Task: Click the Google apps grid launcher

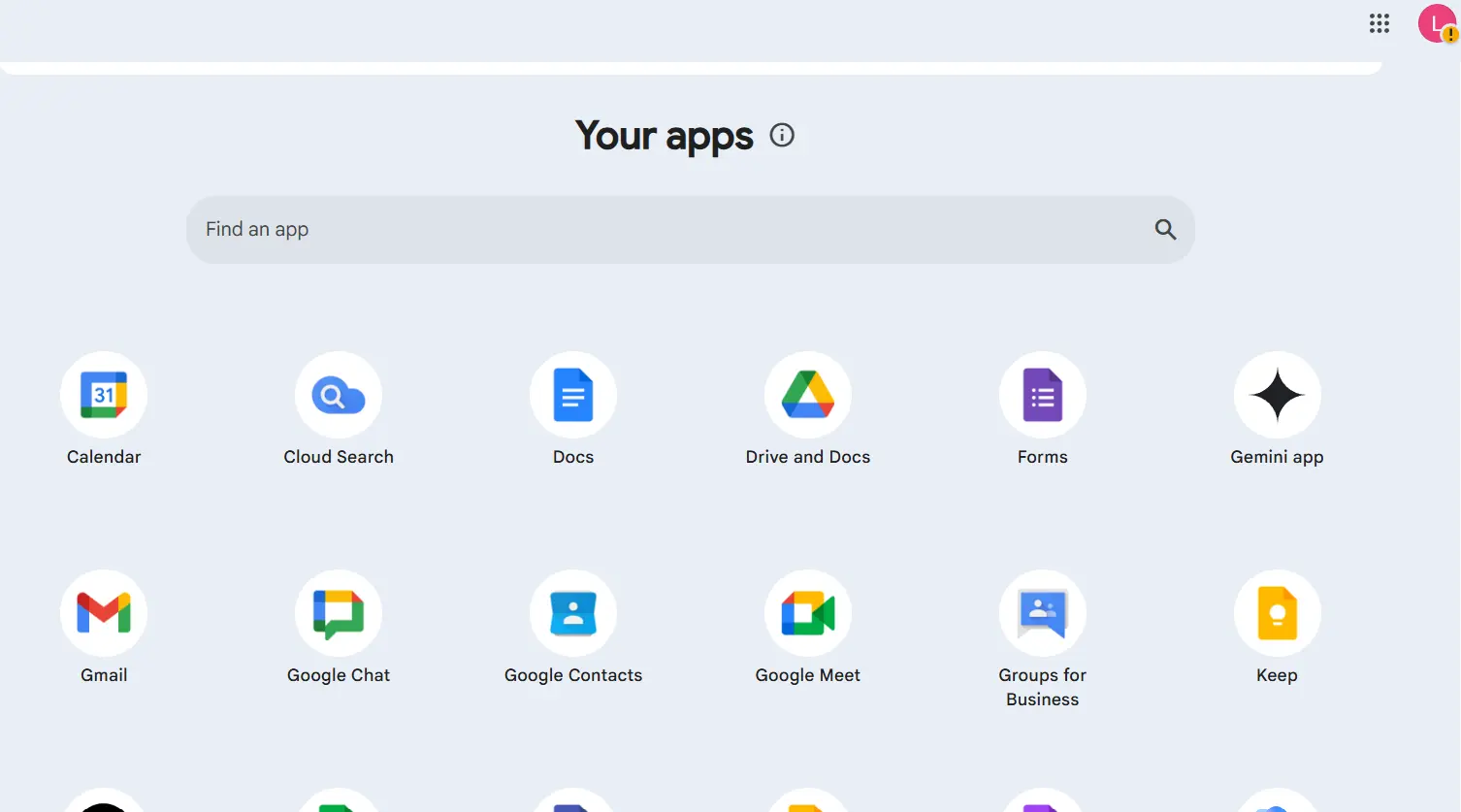Action: (1380, 23)
